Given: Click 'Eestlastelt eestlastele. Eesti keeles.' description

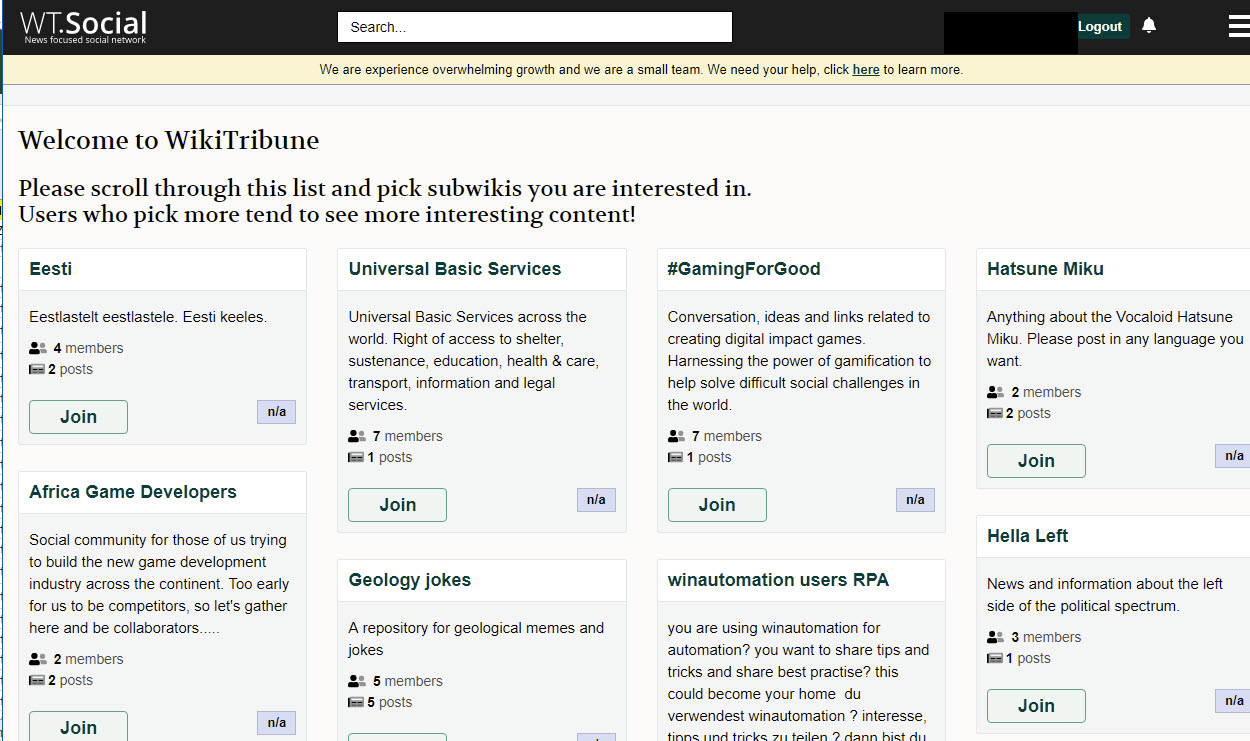Looking at the screenshot, I should click(148, 317).
